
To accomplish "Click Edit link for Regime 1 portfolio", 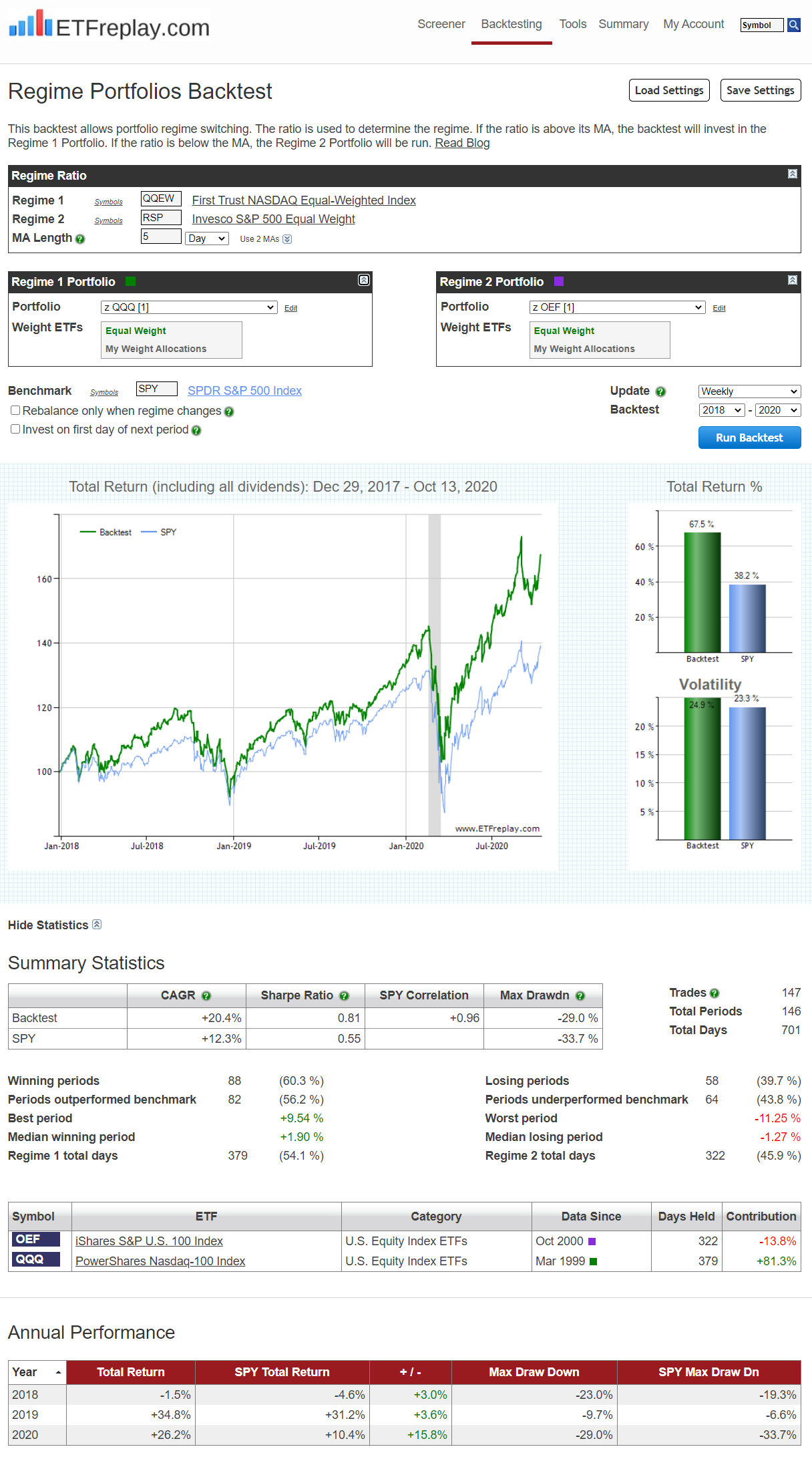I will tap(291, 308).
